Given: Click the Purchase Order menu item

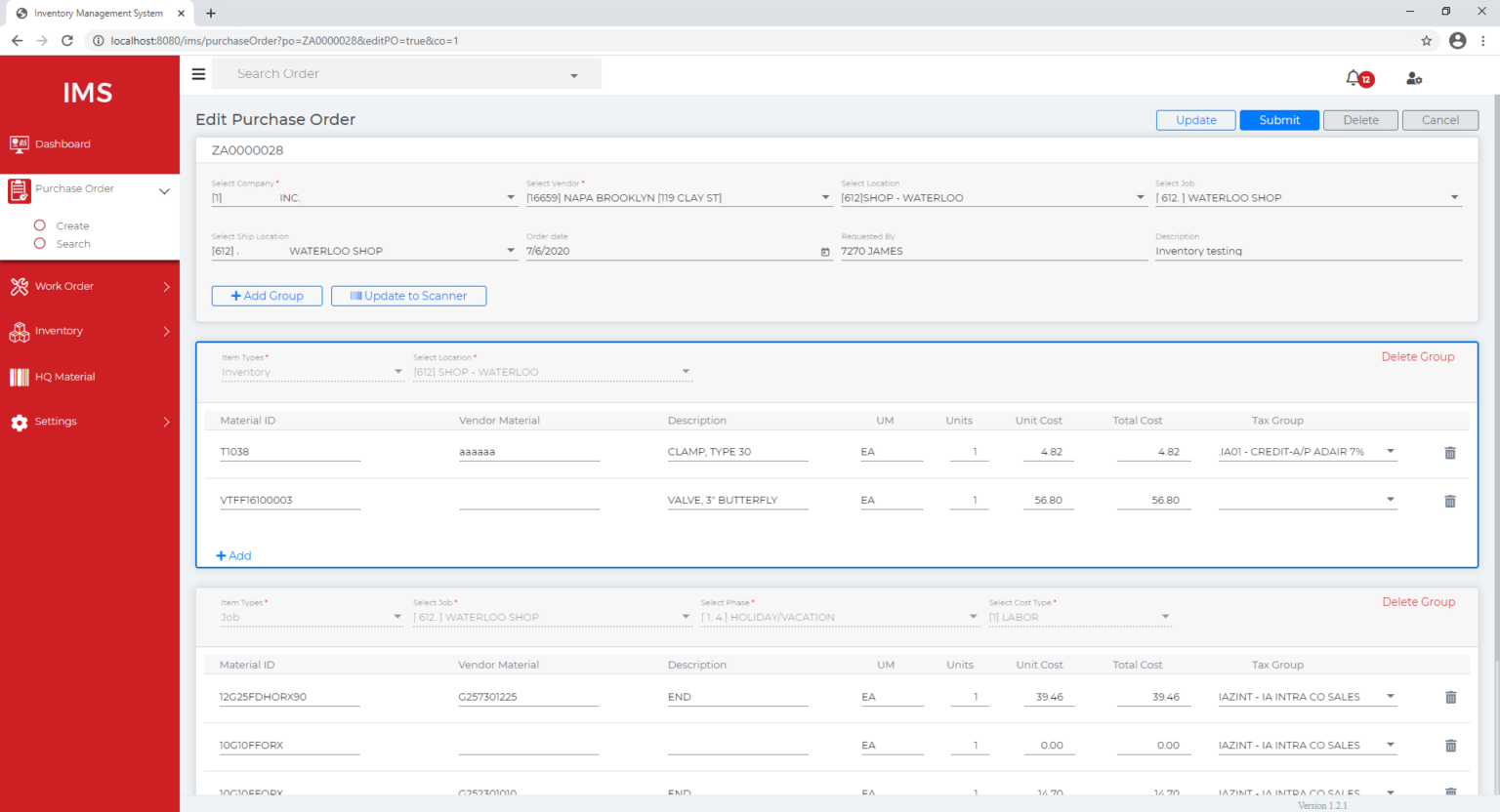Looking at the screenshot, I should pyautogui.click(x=76, y=188).
